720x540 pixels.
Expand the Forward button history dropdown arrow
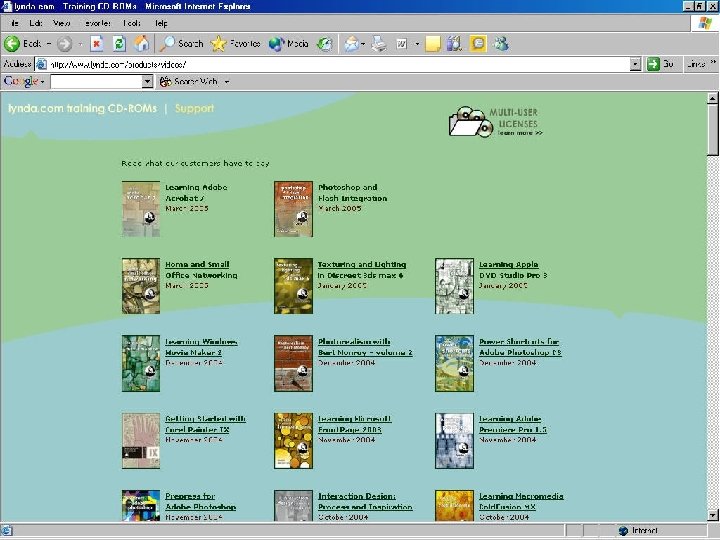click(x=80, y=44)
